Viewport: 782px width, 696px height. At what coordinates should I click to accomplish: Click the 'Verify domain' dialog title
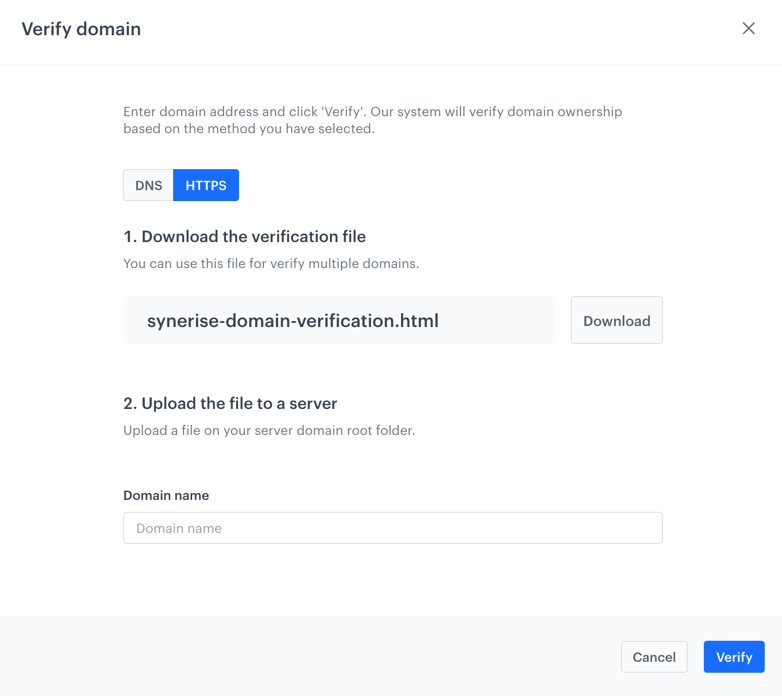point(81,29)
